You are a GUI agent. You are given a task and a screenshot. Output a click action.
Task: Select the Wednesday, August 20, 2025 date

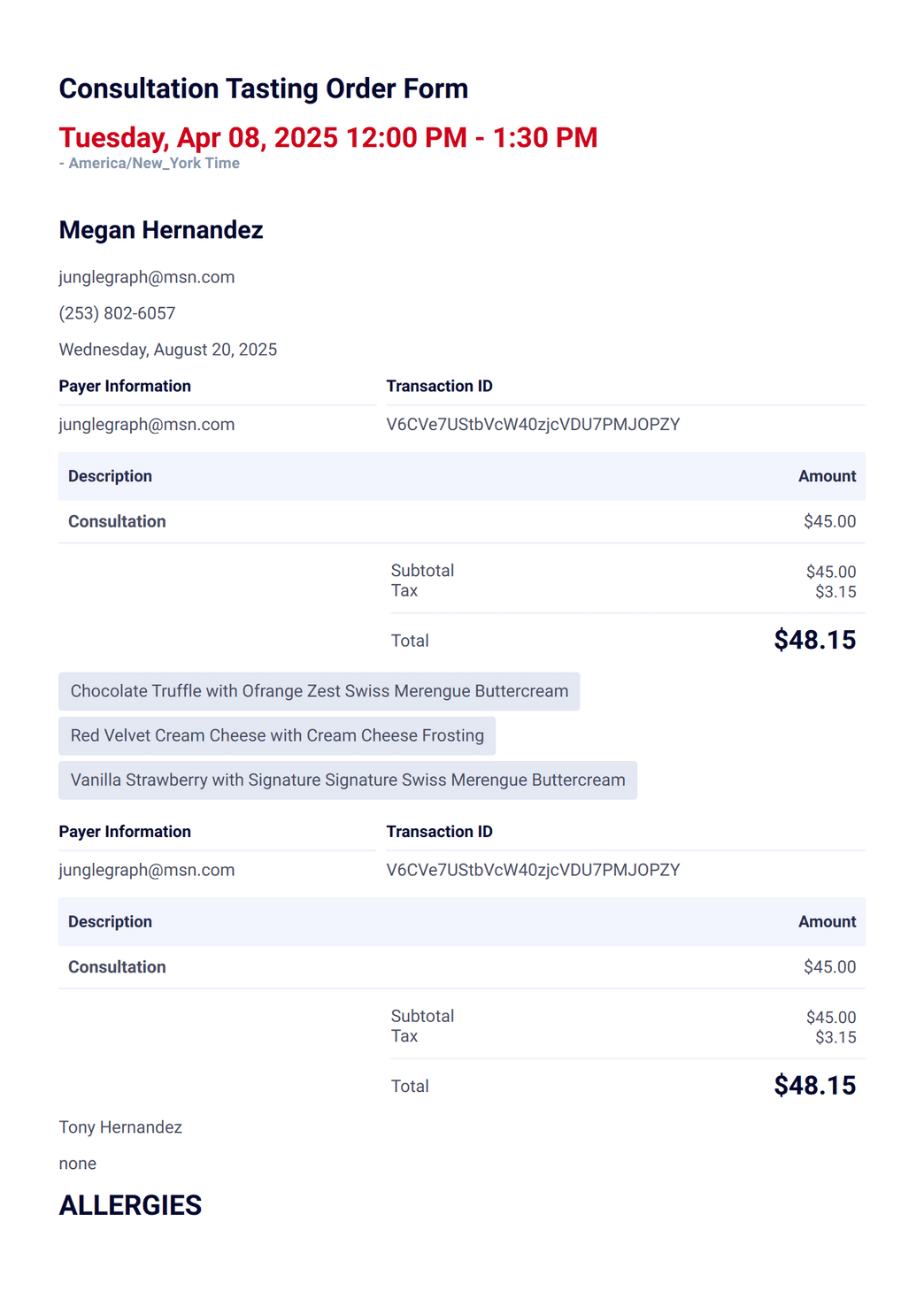tap(168, 350)
